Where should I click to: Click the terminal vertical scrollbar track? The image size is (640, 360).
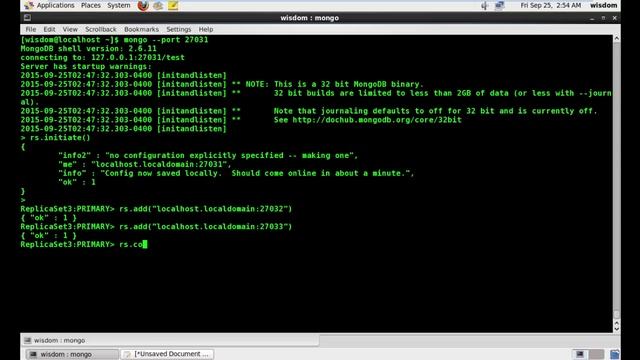(x=616, y=176)
